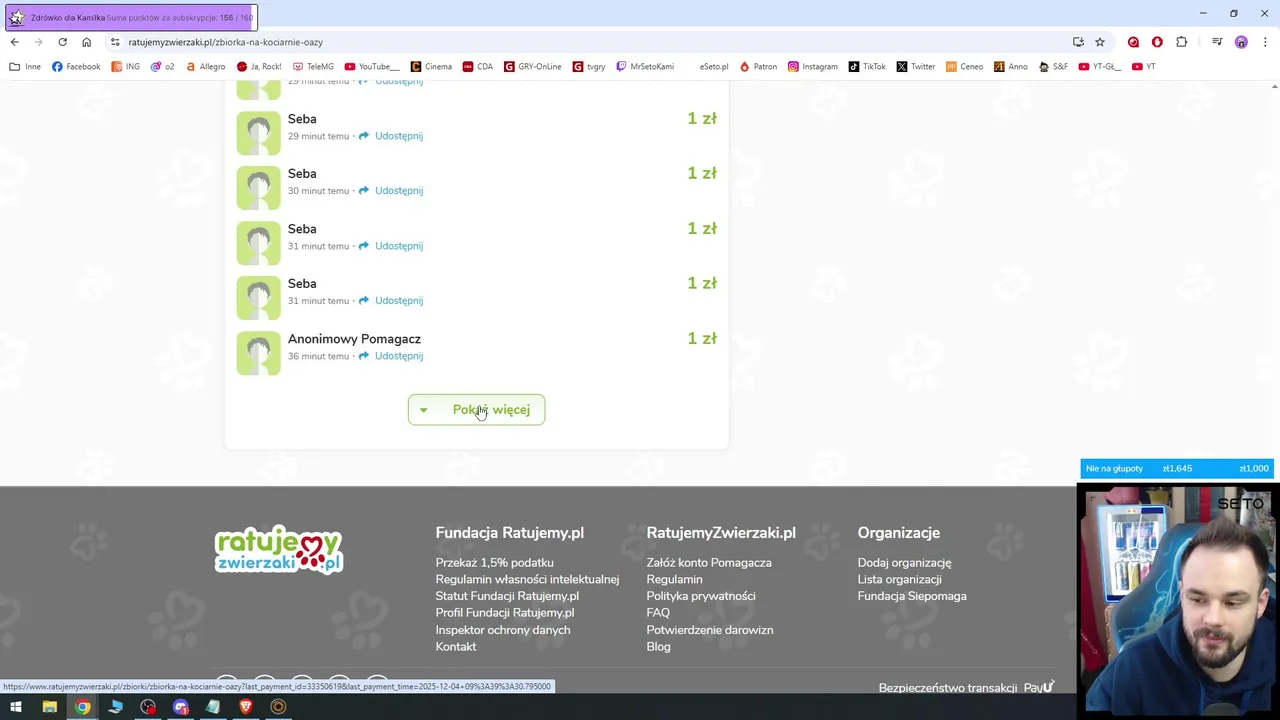View site information icon in address bar
This screenshot has width=1280, height=720.
click(115, 42)
